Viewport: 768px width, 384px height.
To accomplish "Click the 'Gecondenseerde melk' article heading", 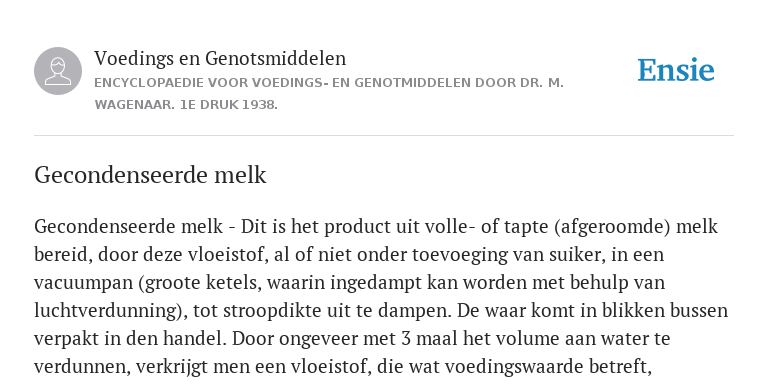I will [150, 175].
